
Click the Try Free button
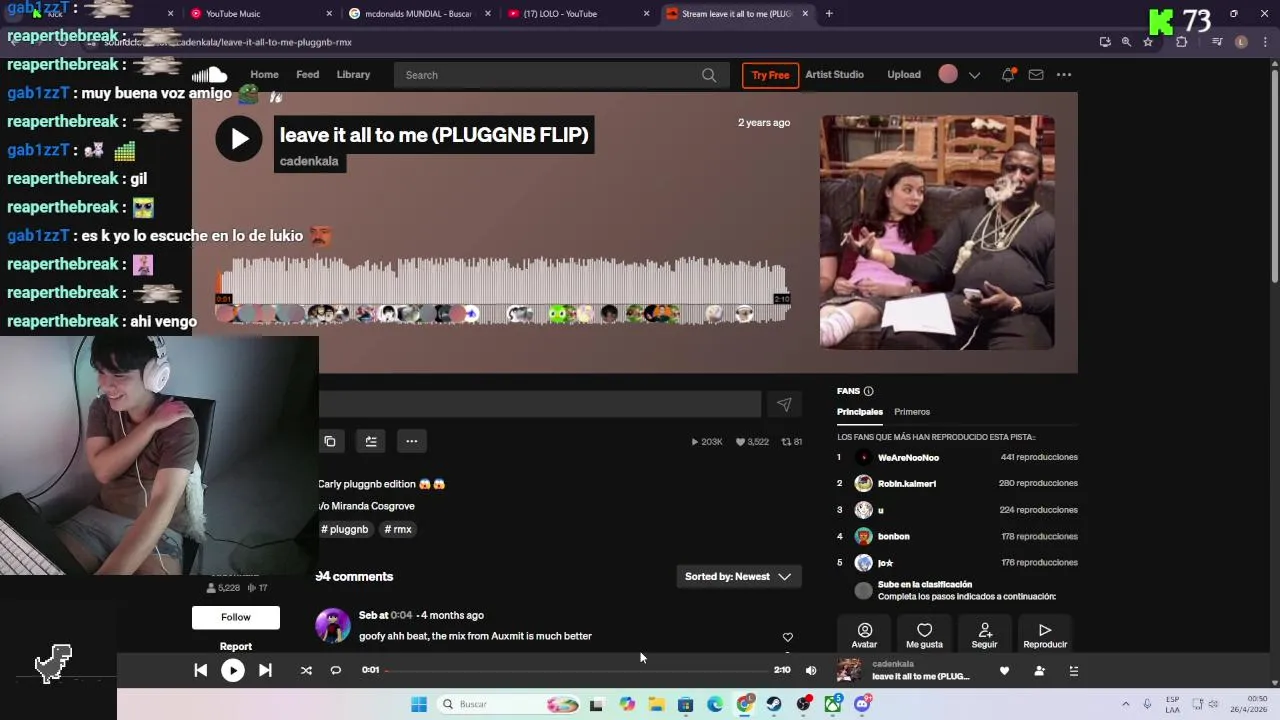pos(770,75)
